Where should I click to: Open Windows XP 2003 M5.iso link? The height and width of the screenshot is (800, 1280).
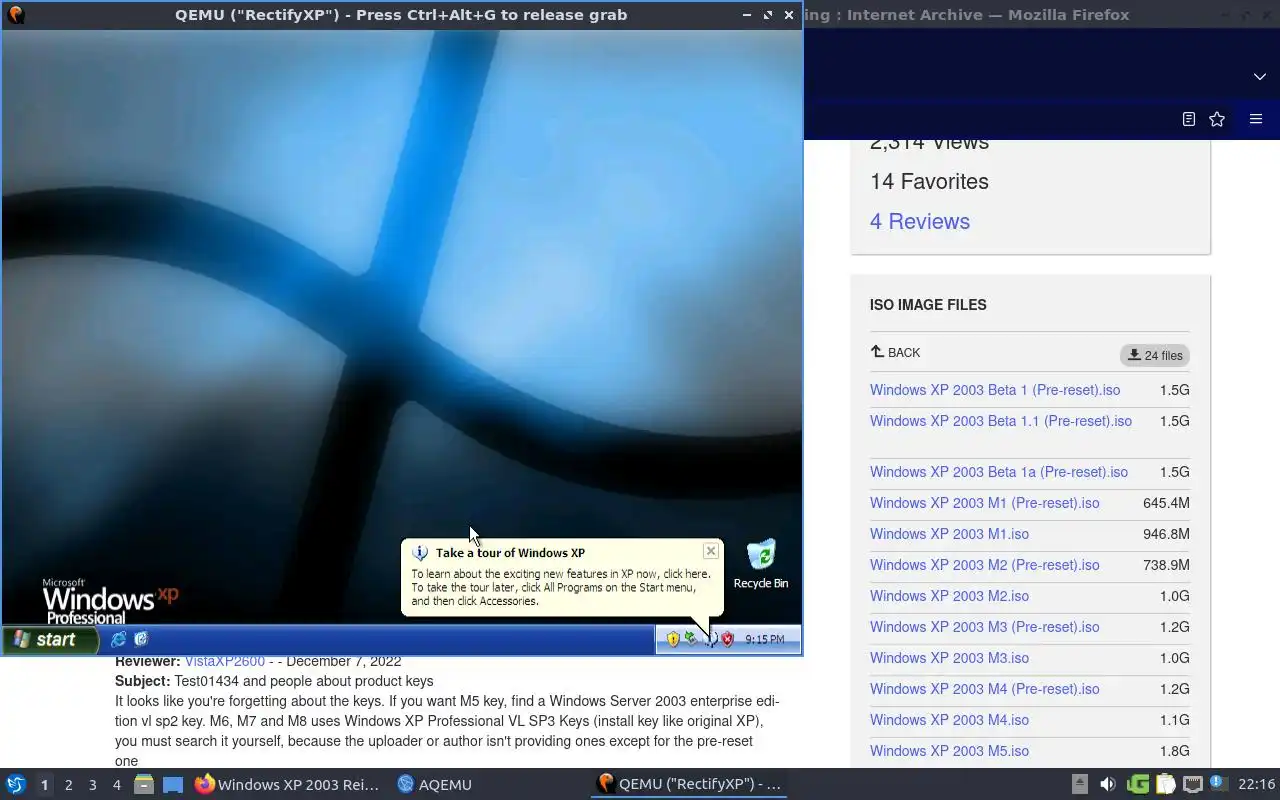pyautogui.click(x=949, y=751)
